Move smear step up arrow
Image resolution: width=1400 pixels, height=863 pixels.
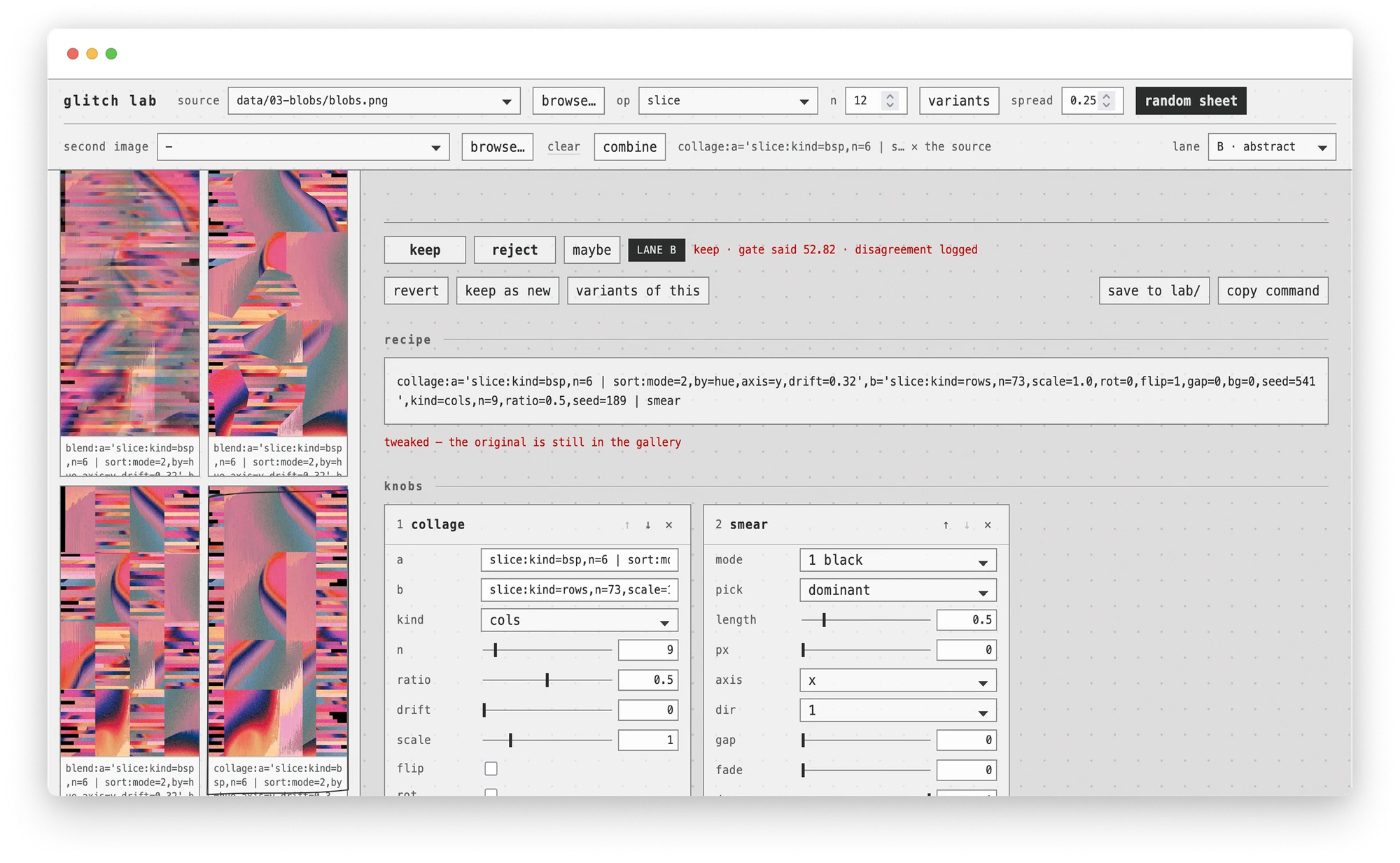pyautogui.click(x=946, y=525)
